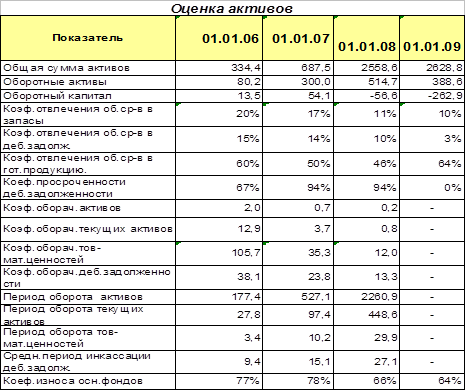This screenshot has height=391, width=466.
Task: Click the 01.01.06 column header
Action: 219,38
